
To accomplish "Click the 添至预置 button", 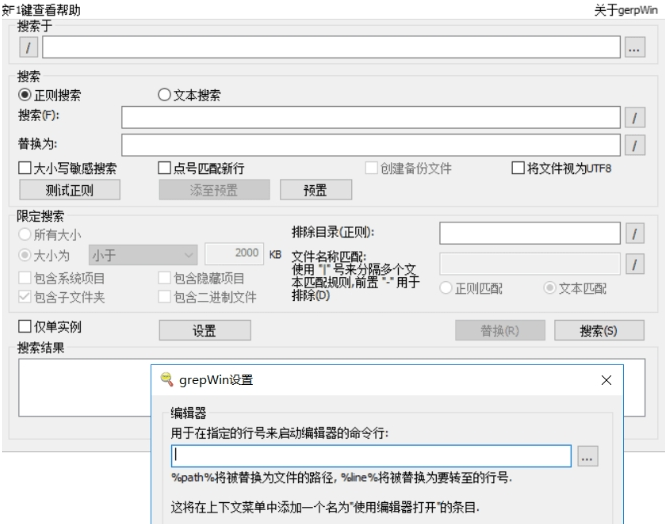I will point(214,190).
